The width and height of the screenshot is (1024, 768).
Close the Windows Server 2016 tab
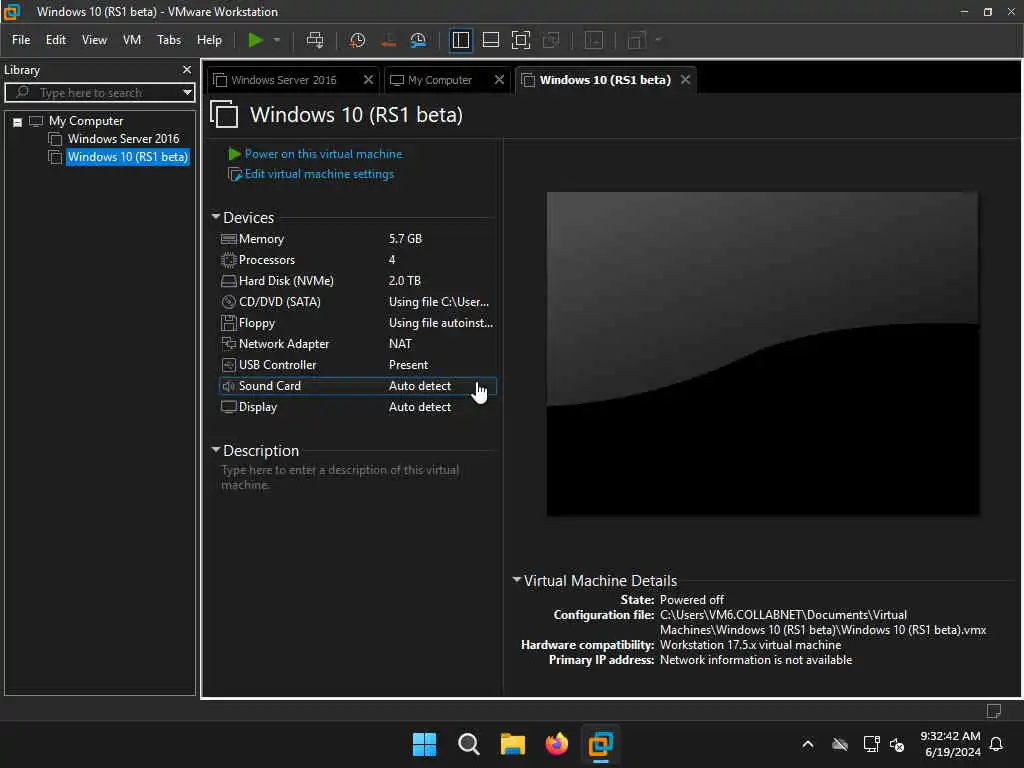(x=368, y=80)
